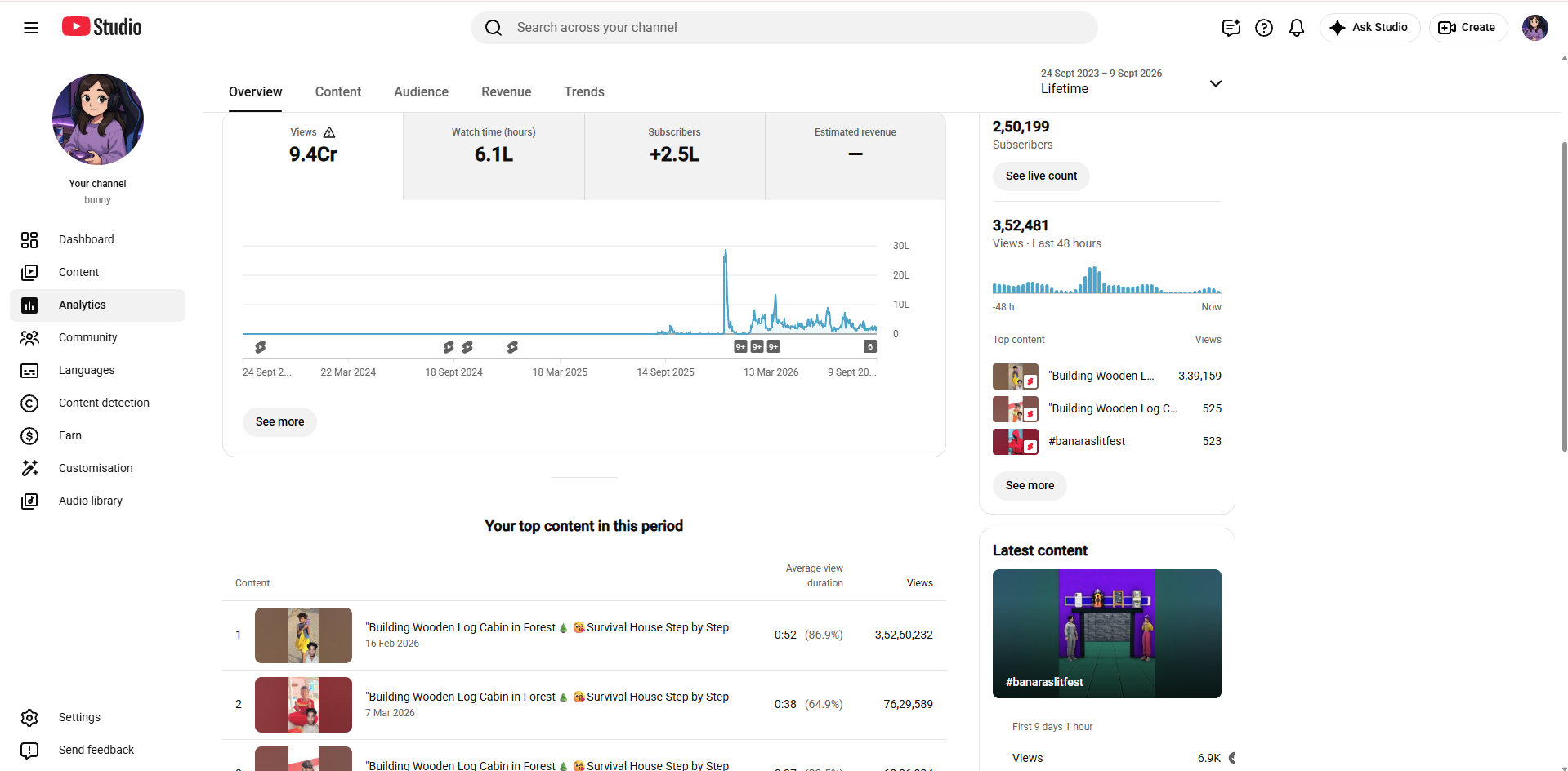Open the video dated 7 Mar 2026
The image size is (1568, 771).
584,705
